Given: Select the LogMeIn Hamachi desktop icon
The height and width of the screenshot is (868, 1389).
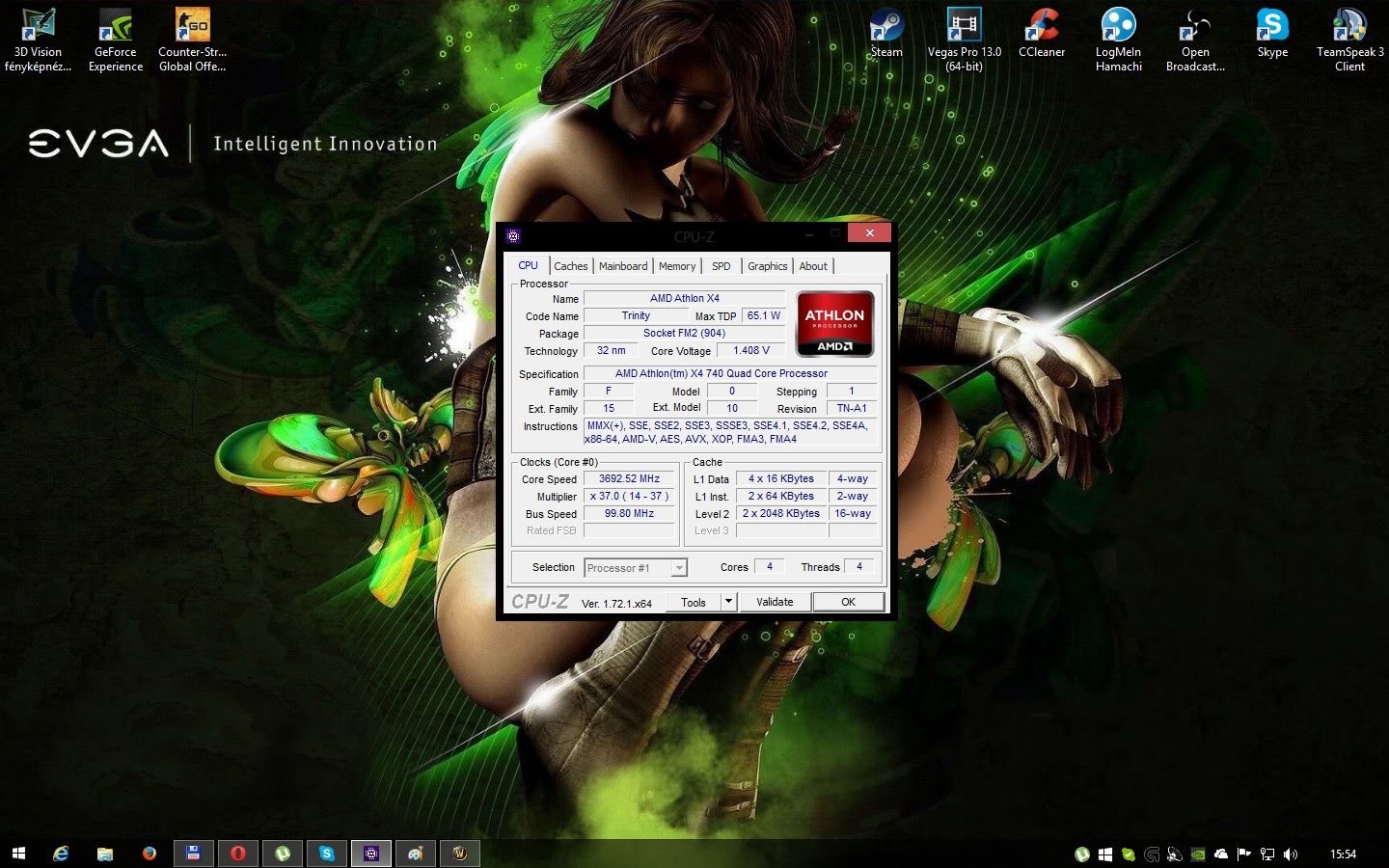Looking at the screenshot, I should pos(1118,40).
